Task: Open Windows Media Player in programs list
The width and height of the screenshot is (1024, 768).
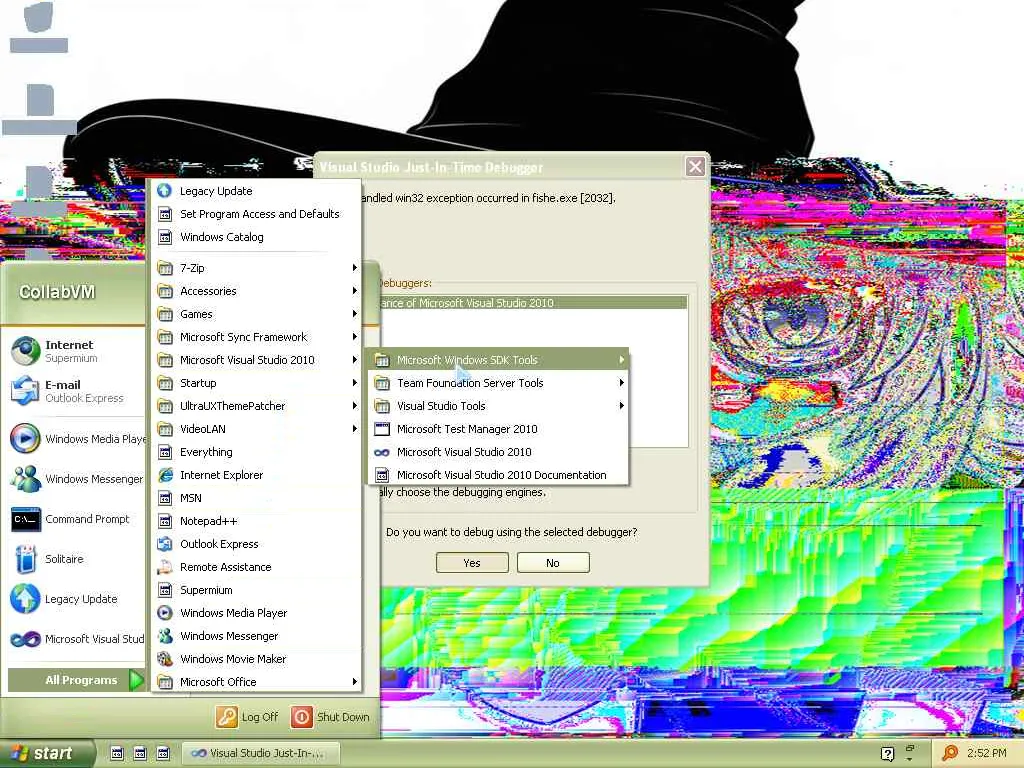Action: point(256,613)
